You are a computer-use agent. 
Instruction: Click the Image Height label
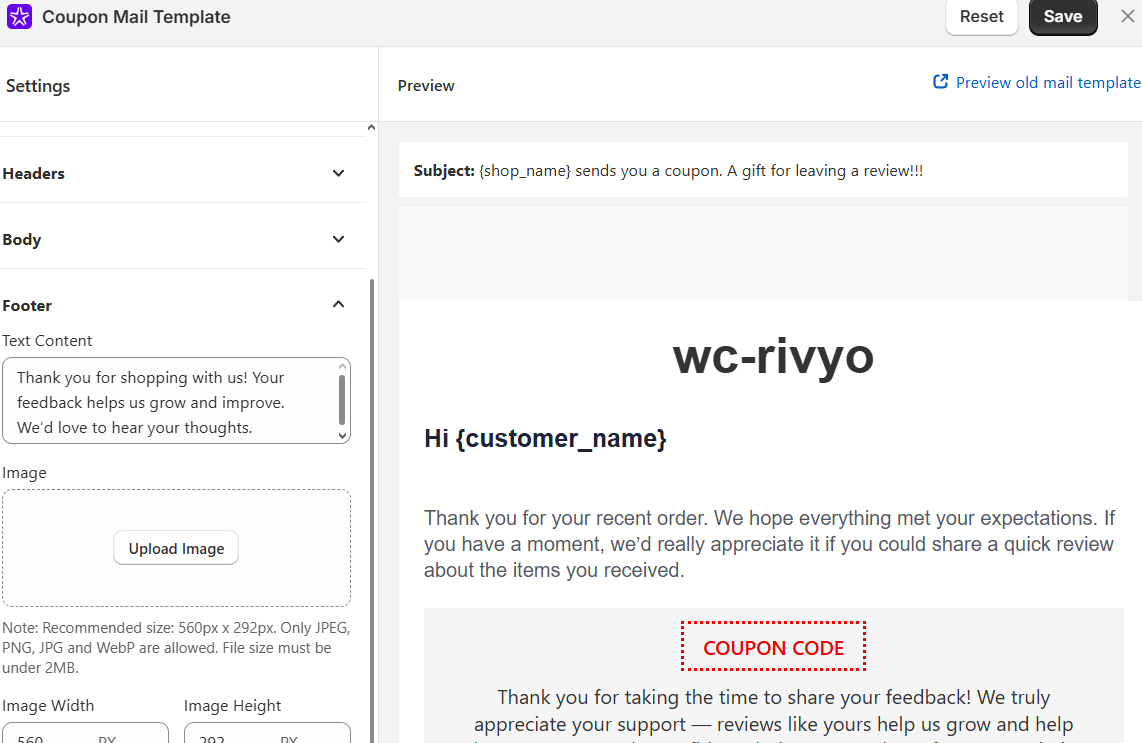[232, 706]
